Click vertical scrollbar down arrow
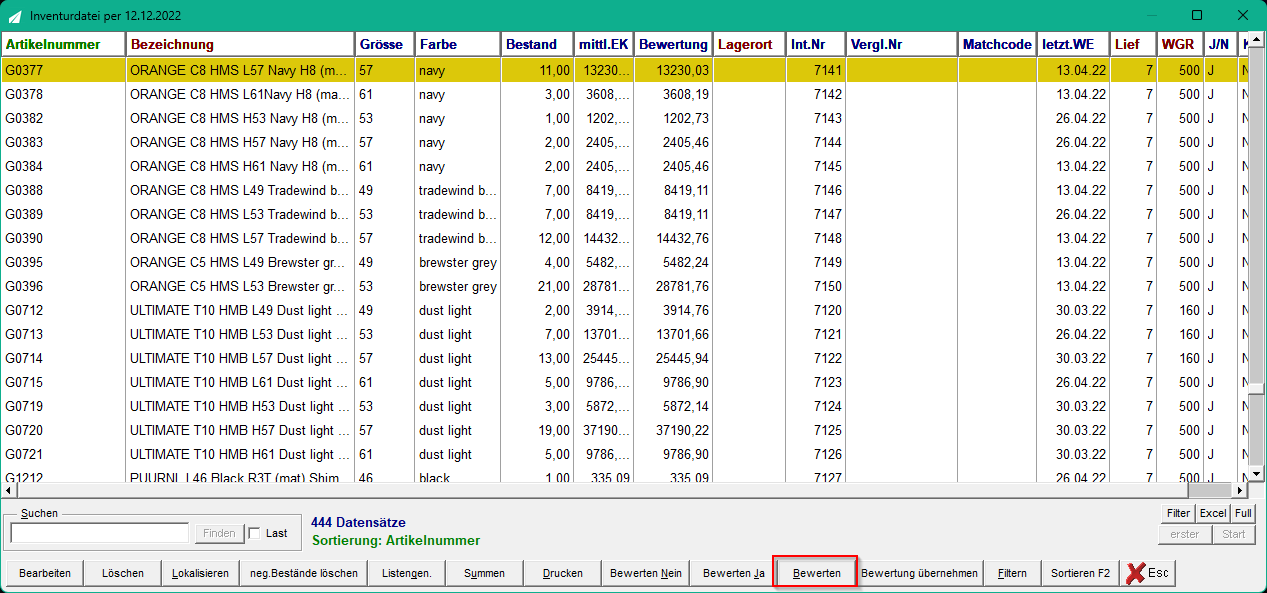 [1257, 473]
